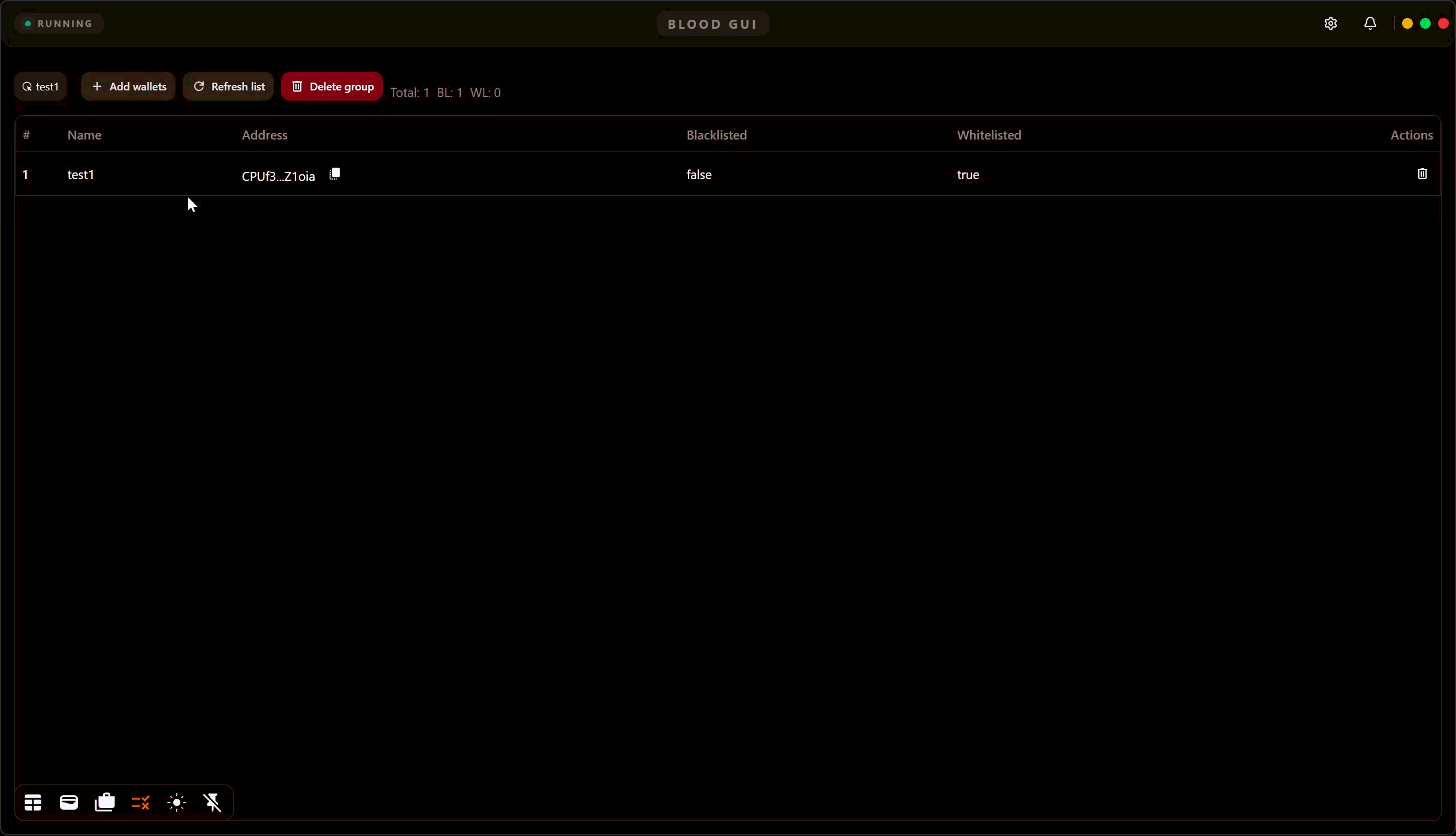Click the blacklisted value 'false'
Screen dimensions: 1456x836
point(699,174)
